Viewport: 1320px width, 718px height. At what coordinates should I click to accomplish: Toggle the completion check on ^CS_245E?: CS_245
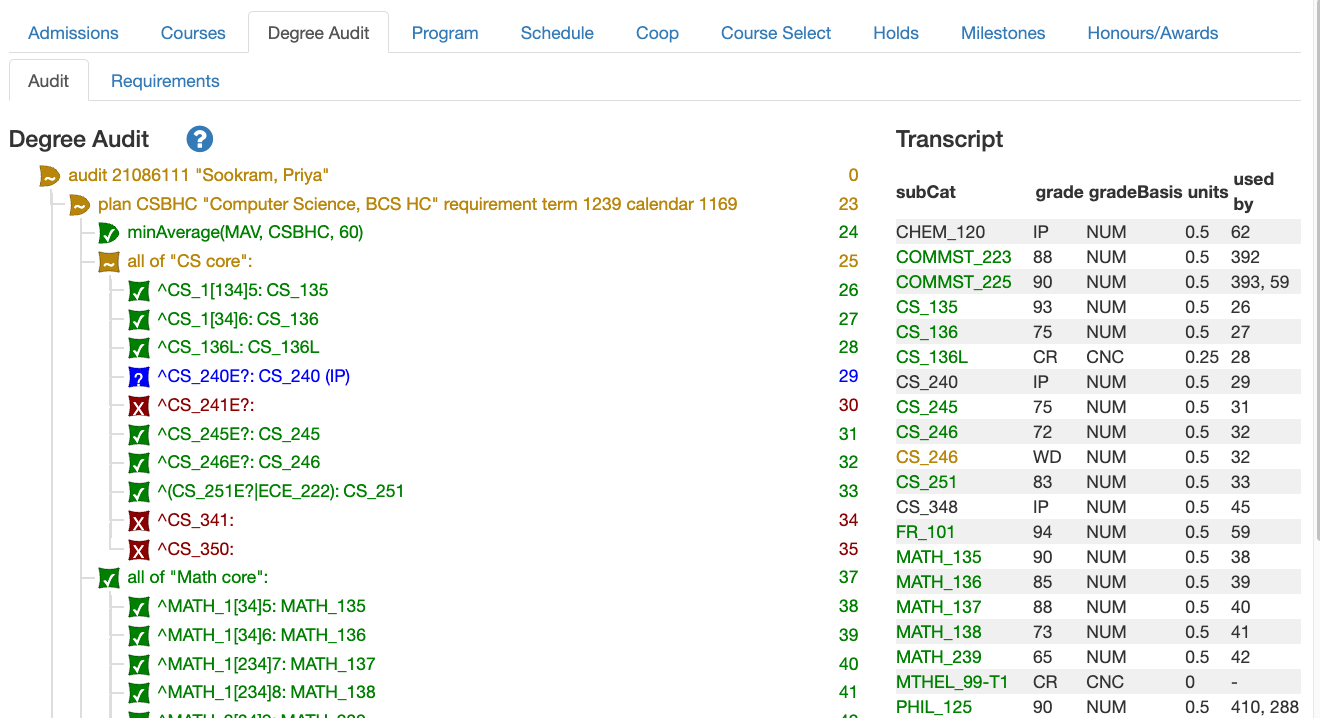(138, 434)
